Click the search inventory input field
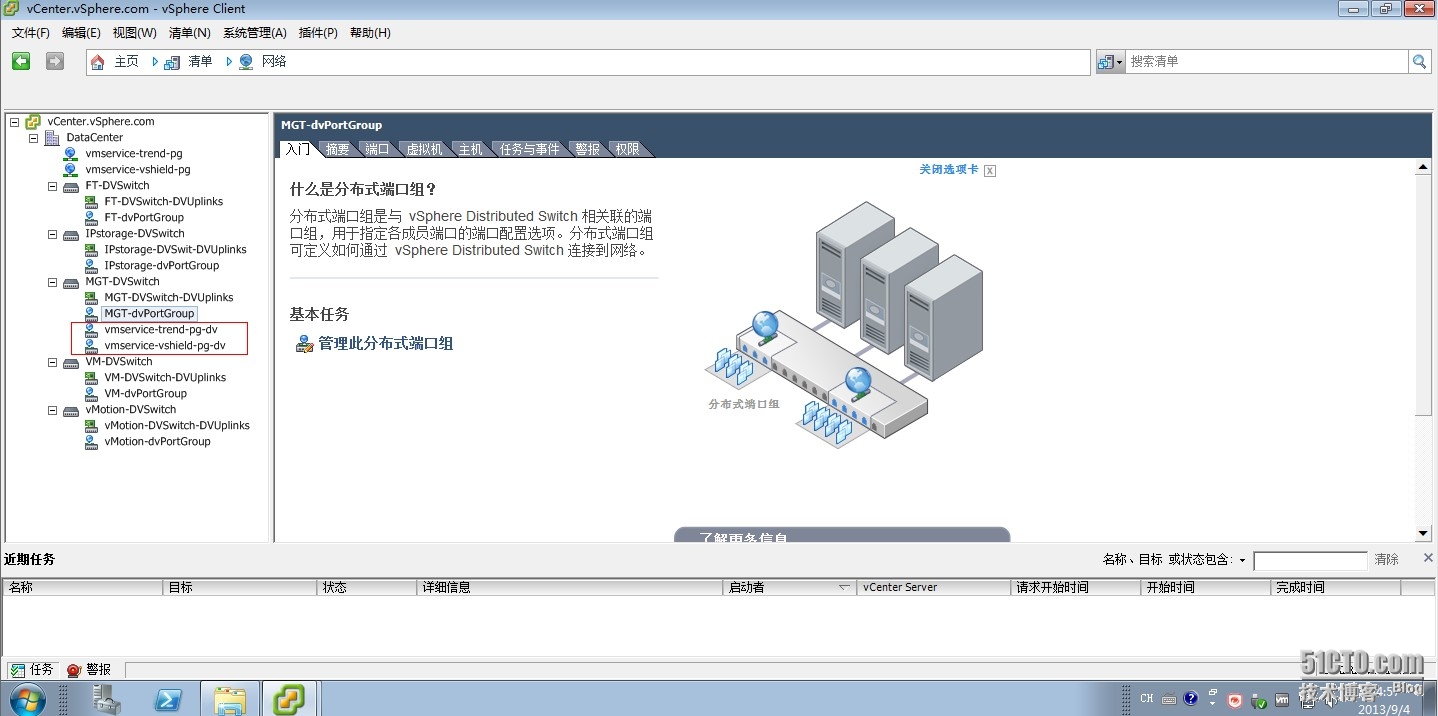Screen dimensions: 1438x716 [1267, 62]
